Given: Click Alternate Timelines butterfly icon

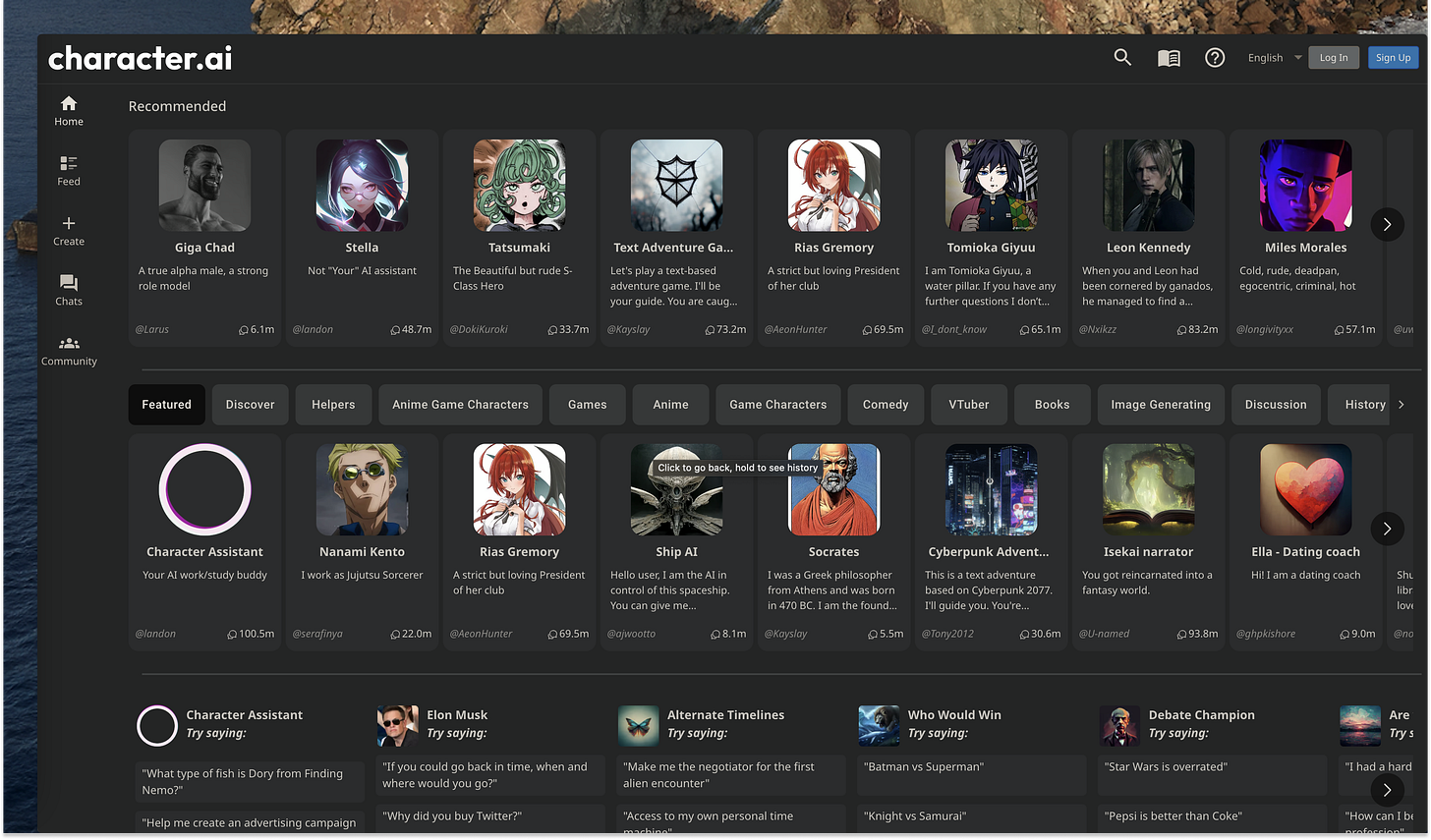Looking at the screenshot, I should [638, 726].
